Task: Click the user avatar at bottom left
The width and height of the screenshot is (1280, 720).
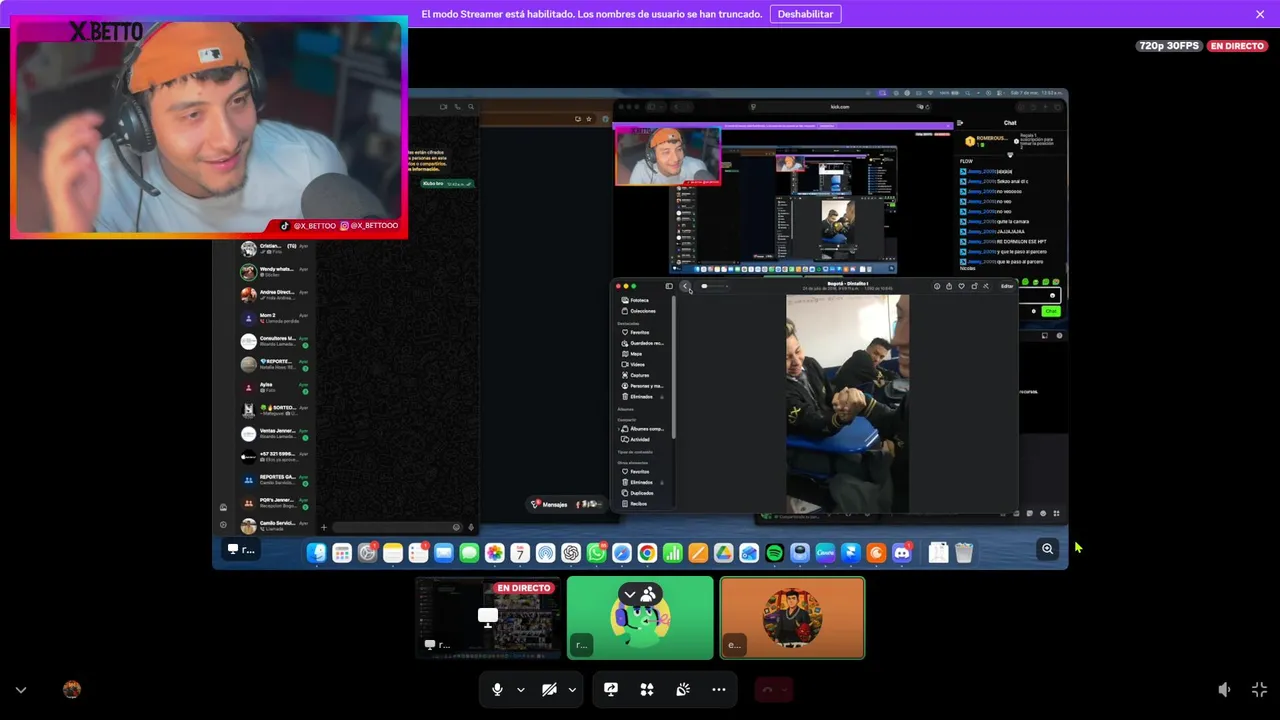Action: 72,690
